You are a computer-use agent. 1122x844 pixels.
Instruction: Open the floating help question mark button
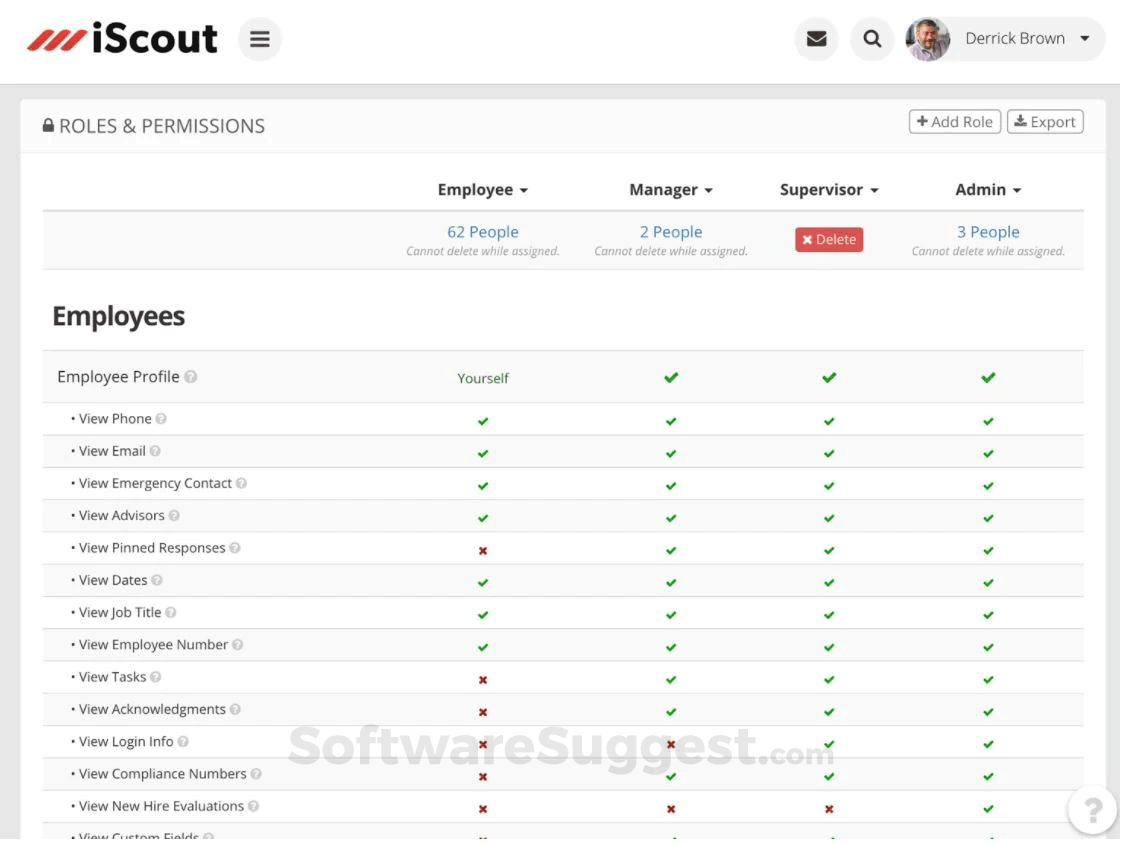pos(1092,810)
